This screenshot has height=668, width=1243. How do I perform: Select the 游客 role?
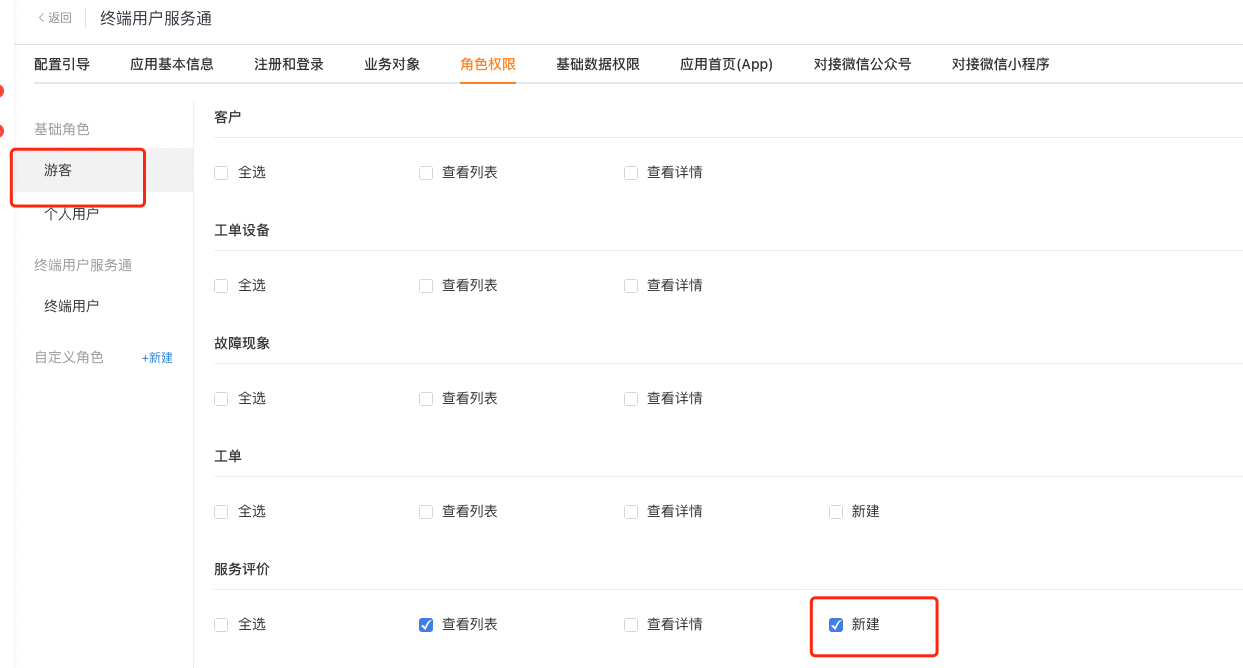point(104,170)
